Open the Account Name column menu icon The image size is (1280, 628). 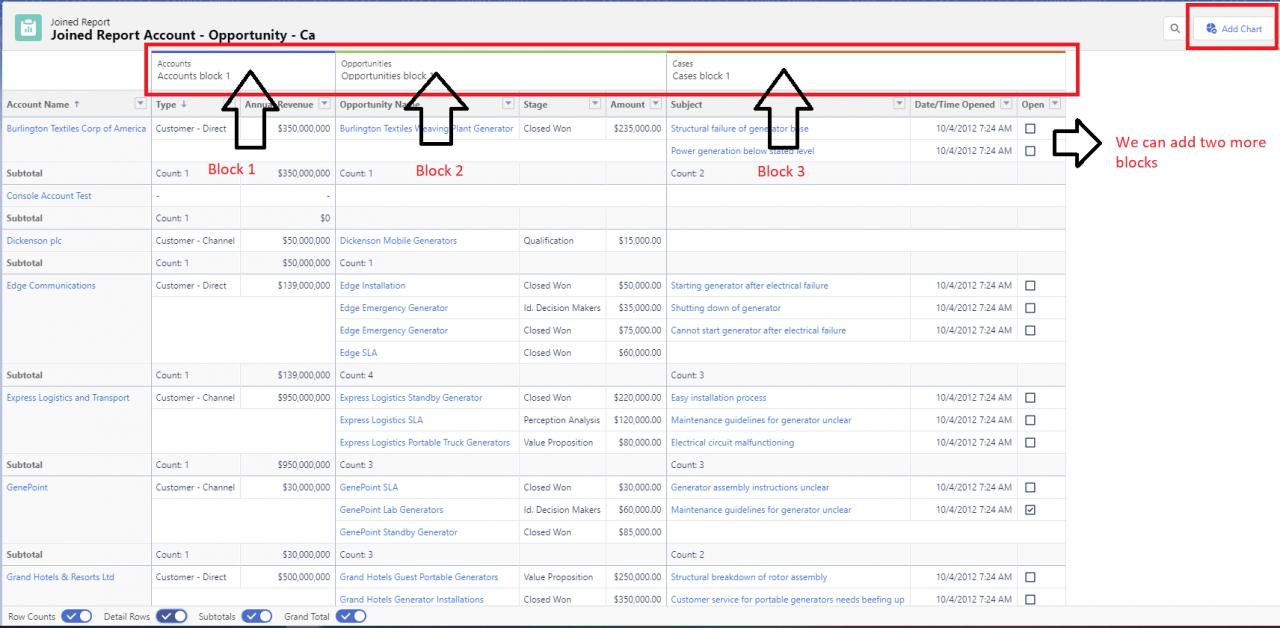[x=139, y=103]
